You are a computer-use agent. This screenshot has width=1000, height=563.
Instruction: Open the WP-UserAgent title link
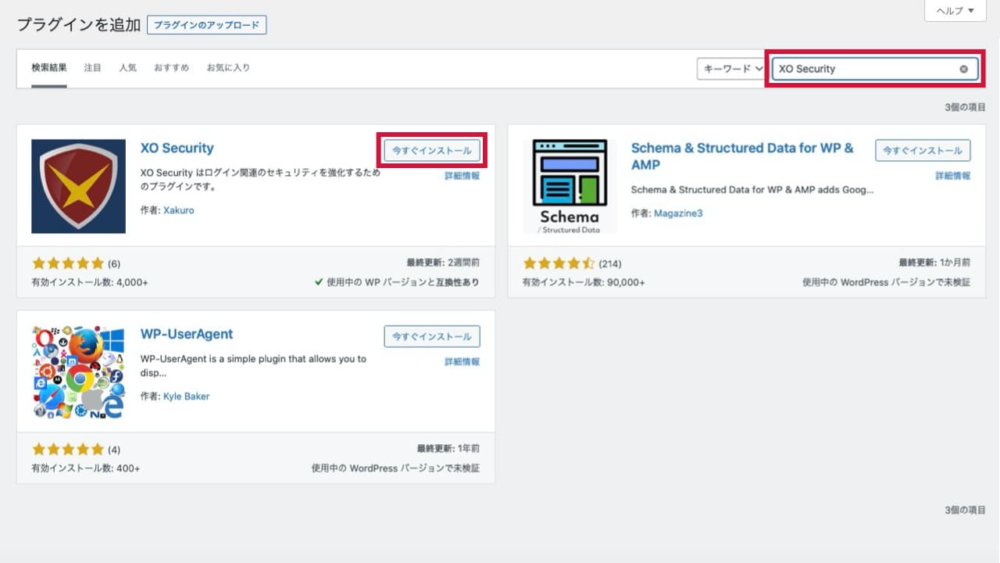pyautogui.click(x=186, y=334)
